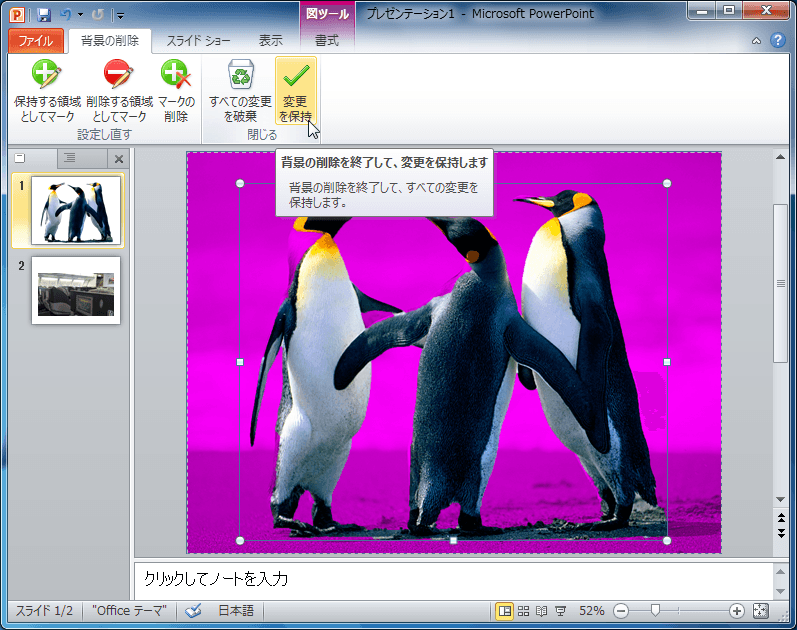This screenshot has height=630, width=797.
Task: Click Keep Changes (変更を保持) checkmark
Action: pos(296,91)
